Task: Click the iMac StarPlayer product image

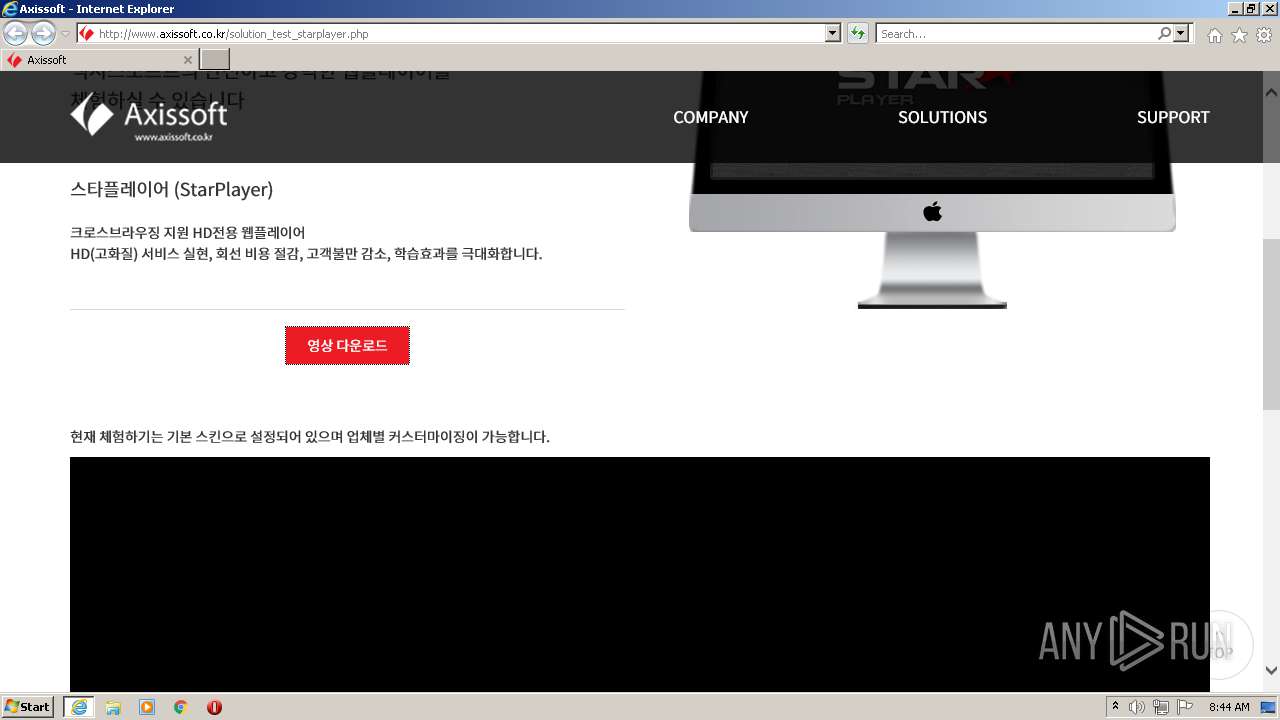Action: click(x=932, y=190)
